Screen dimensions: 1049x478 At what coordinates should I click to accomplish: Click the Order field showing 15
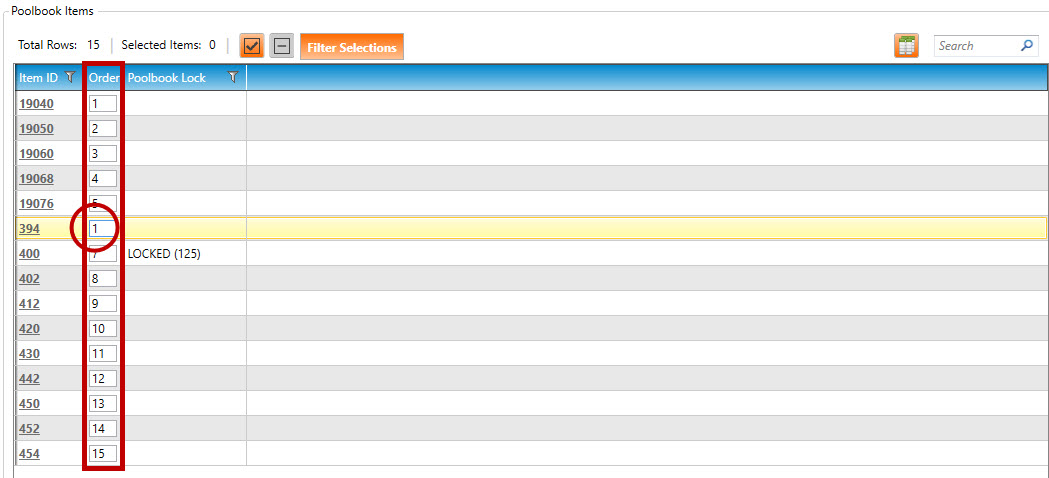pos(103,454)
